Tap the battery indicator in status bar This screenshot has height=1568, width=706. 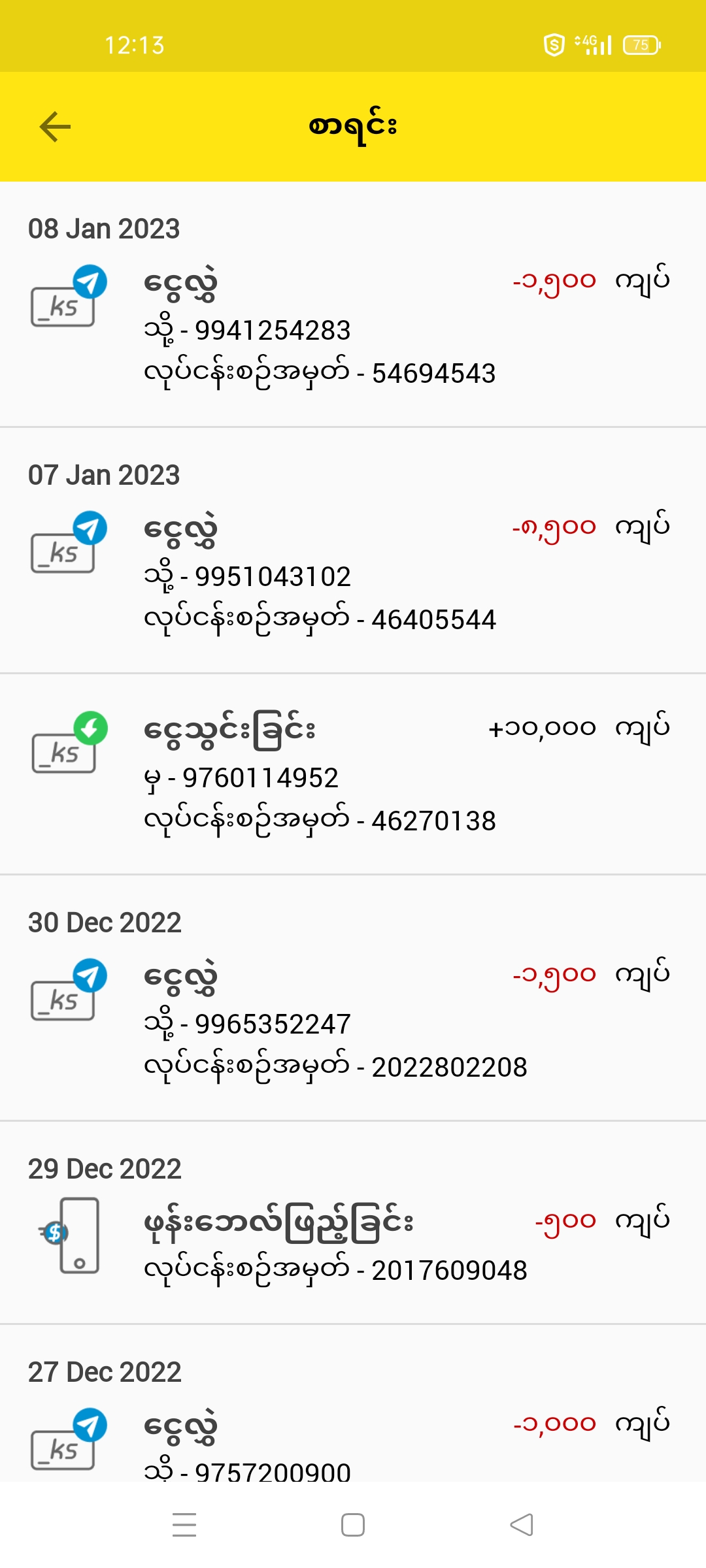[x=642, y=45]
